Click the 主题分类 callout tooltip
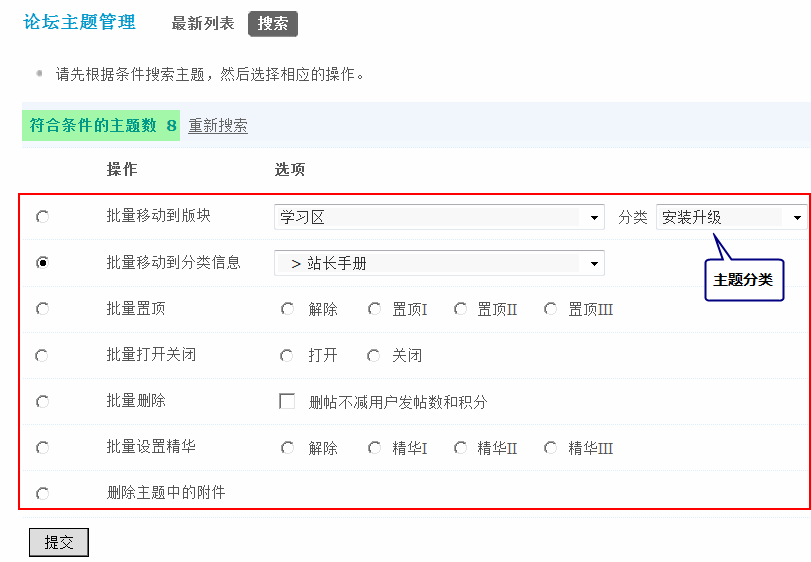Image resolution: width=811 pixels, height=562 pixels. coord(743,280)
